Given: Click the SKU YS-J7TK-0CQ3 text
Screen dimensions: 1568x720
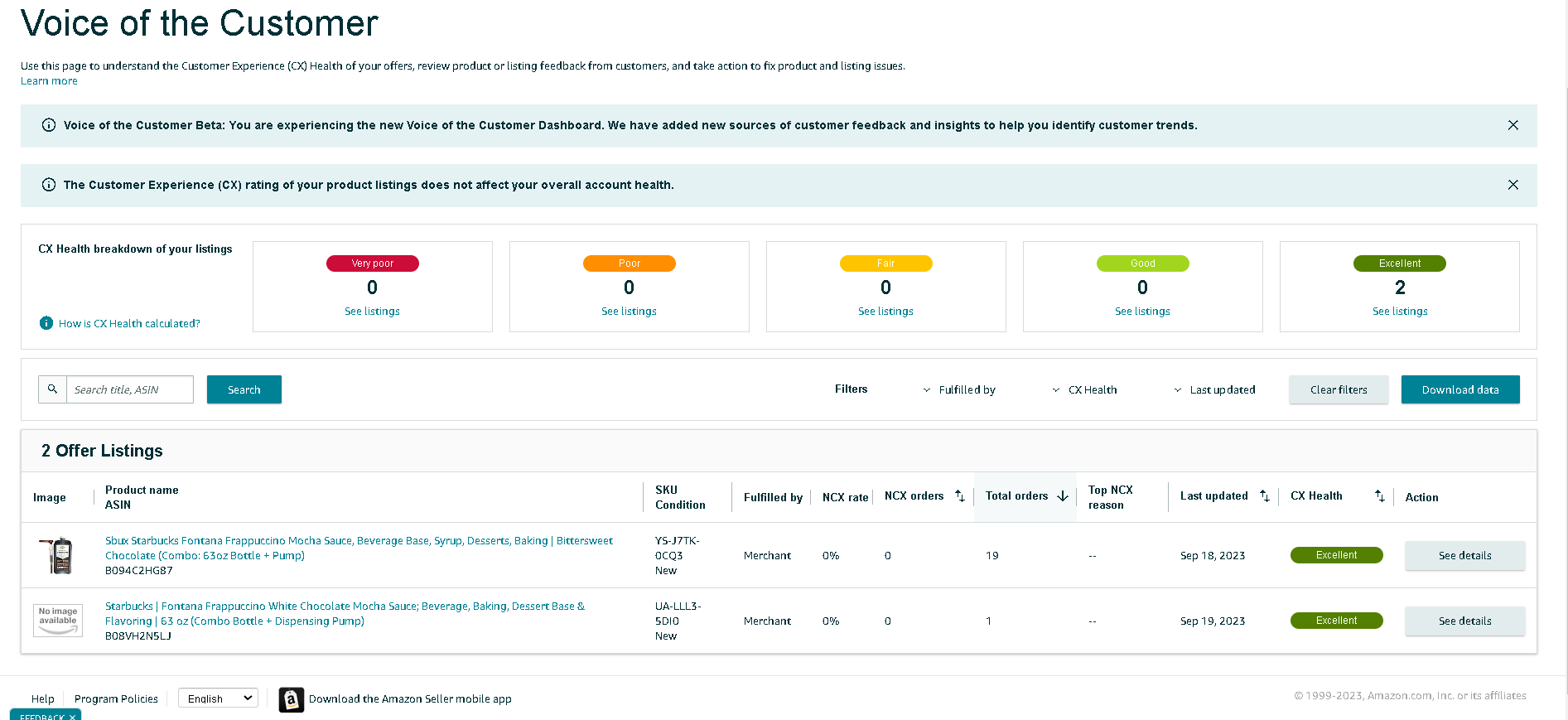Looking at the screenshot, I should click(x=678, y=548).
